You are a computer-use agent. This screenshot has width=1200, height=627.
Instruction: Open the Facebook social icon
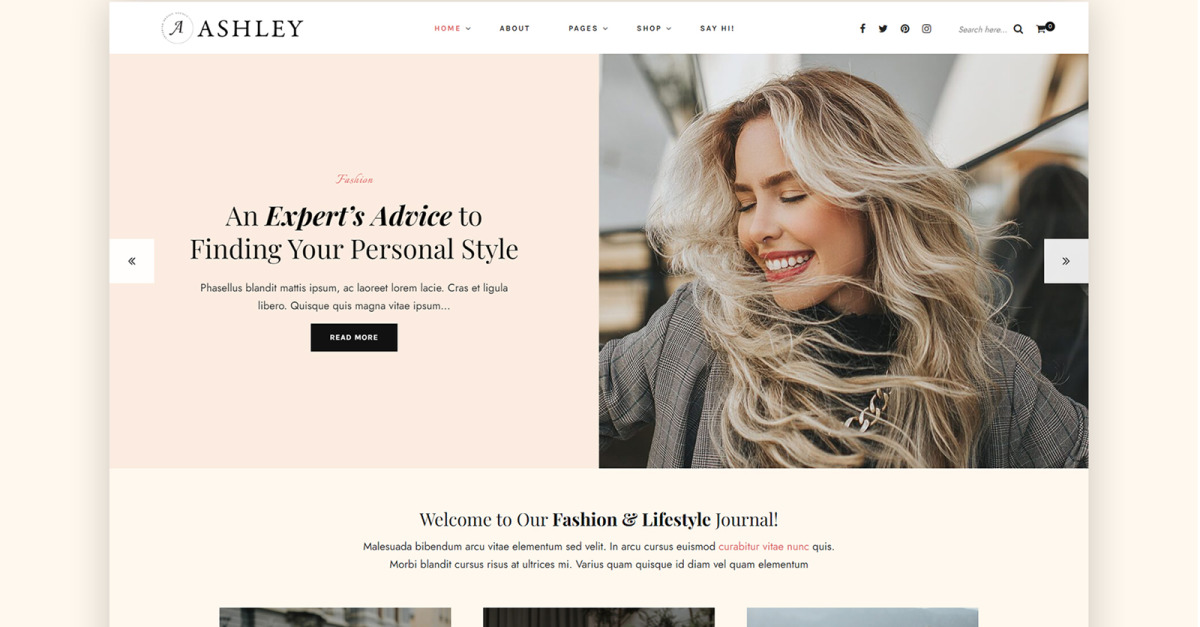point(862,29)
